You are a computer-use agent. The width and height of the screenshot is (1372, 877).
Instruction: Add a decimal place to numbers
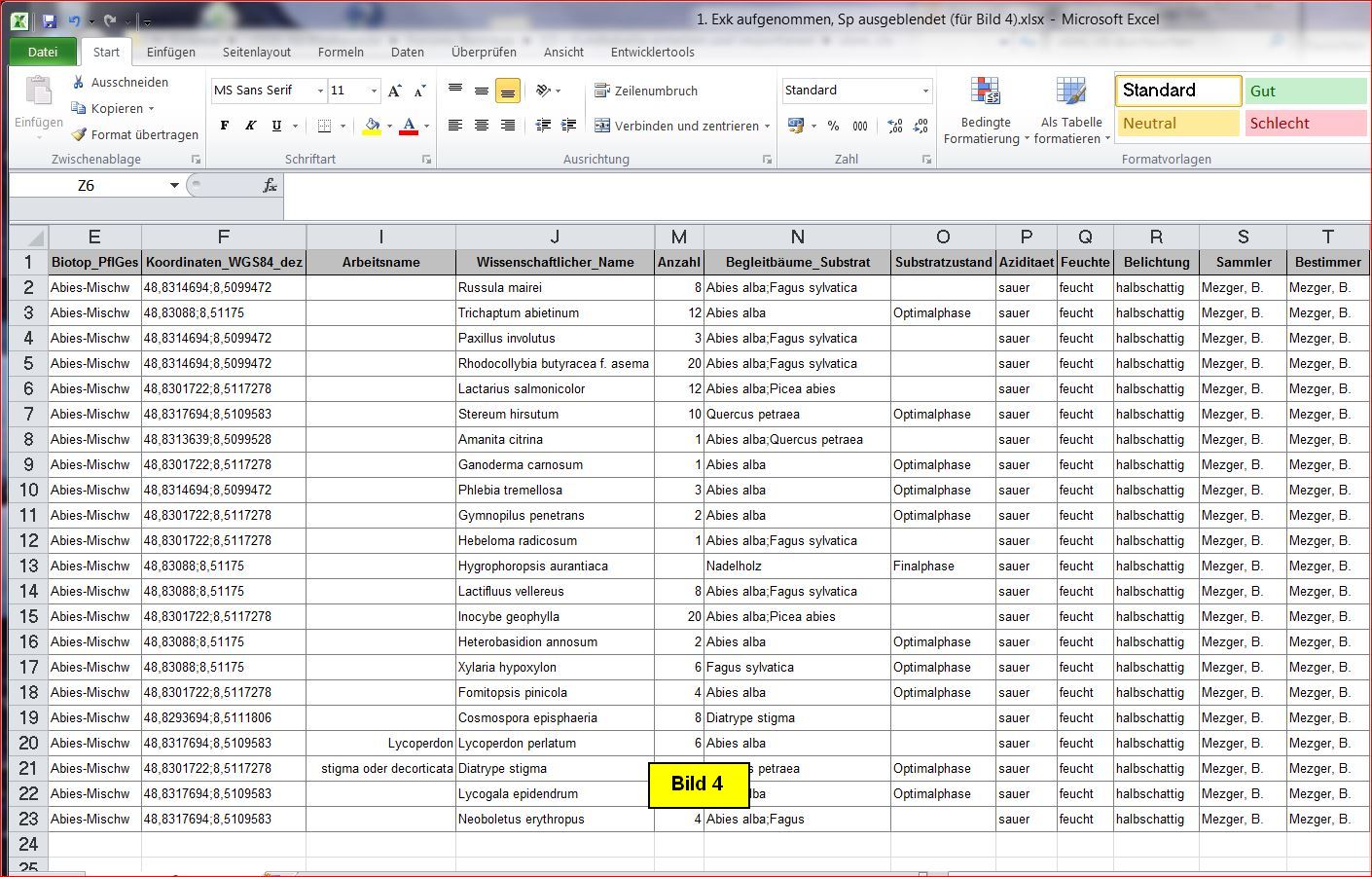pos(894,126)
